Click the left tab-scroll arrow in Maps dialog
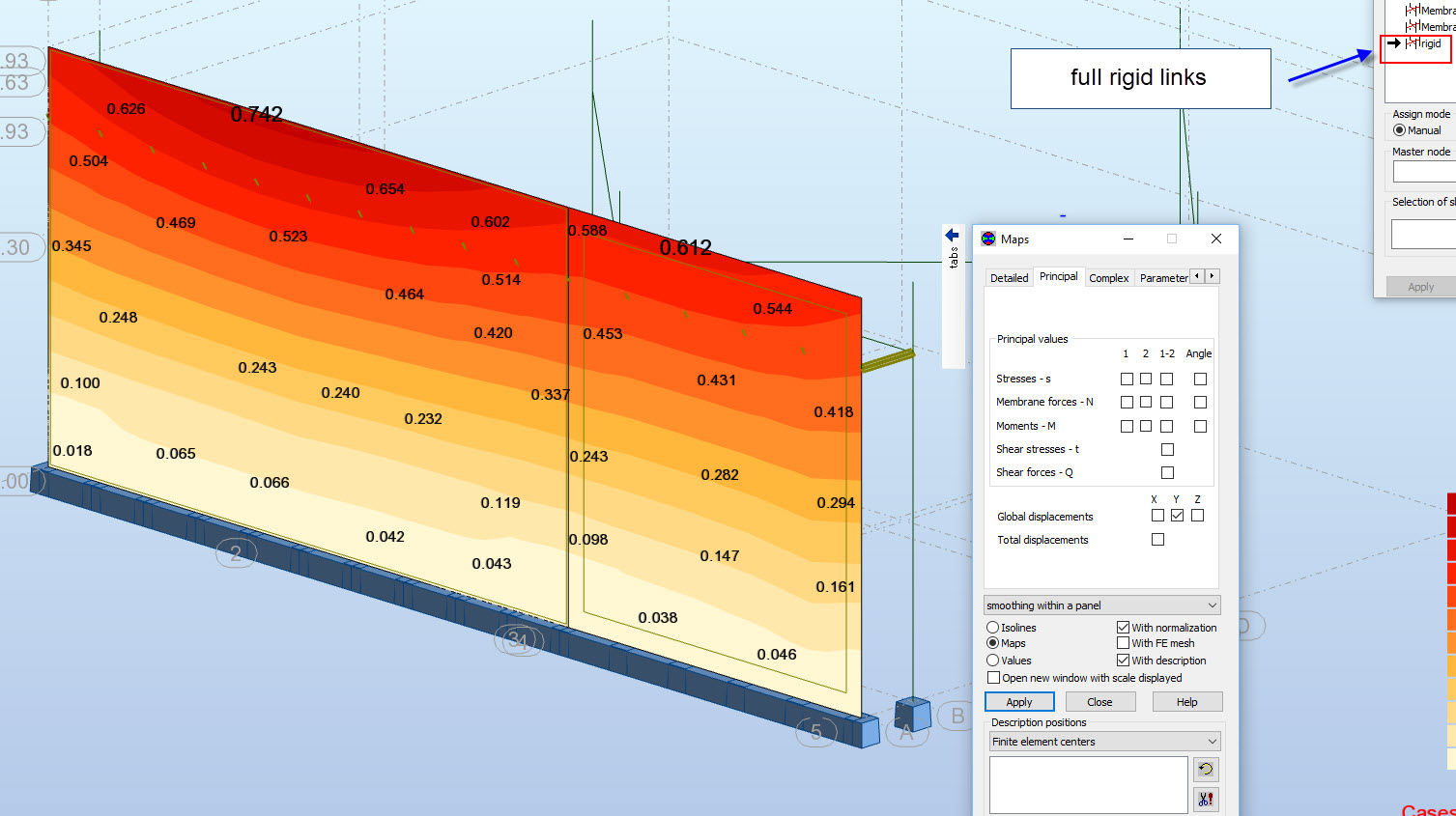Screen dimensions: 1456x816 tap(1196, 276)
